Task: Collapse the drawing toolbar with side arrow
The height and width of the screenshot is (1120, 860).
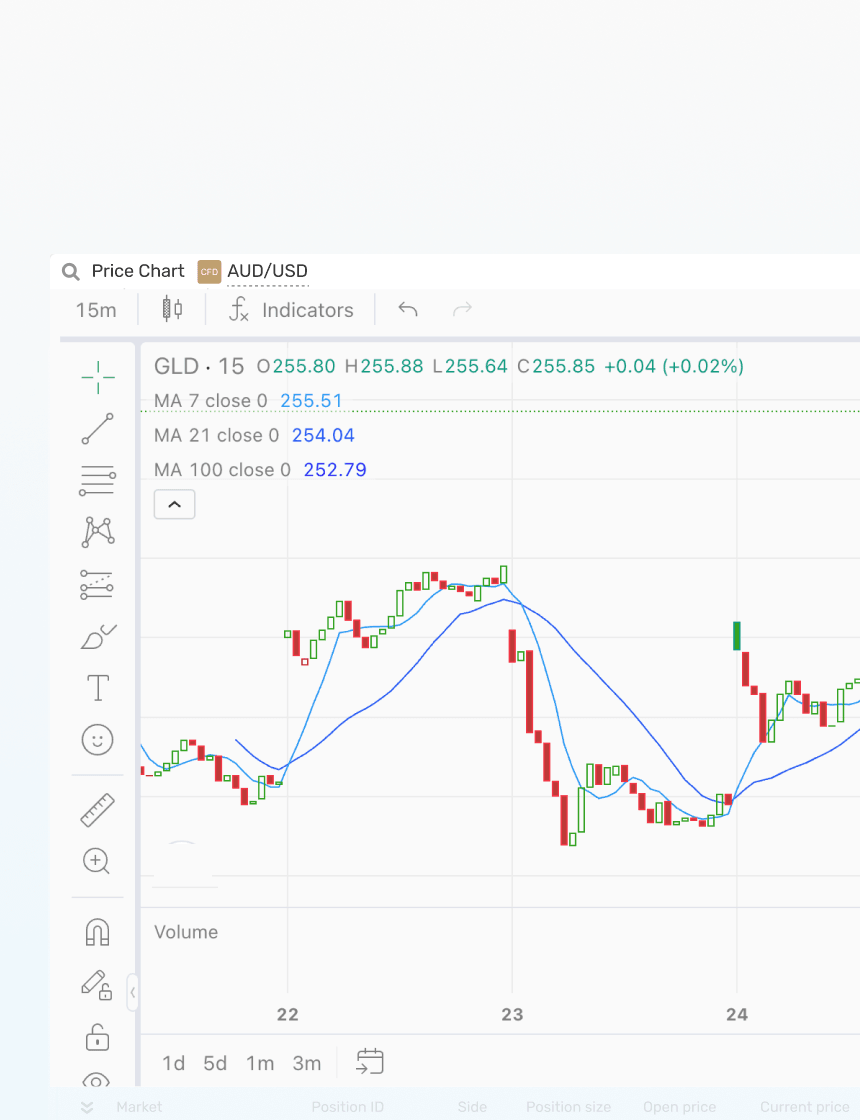Action: [x=132, y=992]
